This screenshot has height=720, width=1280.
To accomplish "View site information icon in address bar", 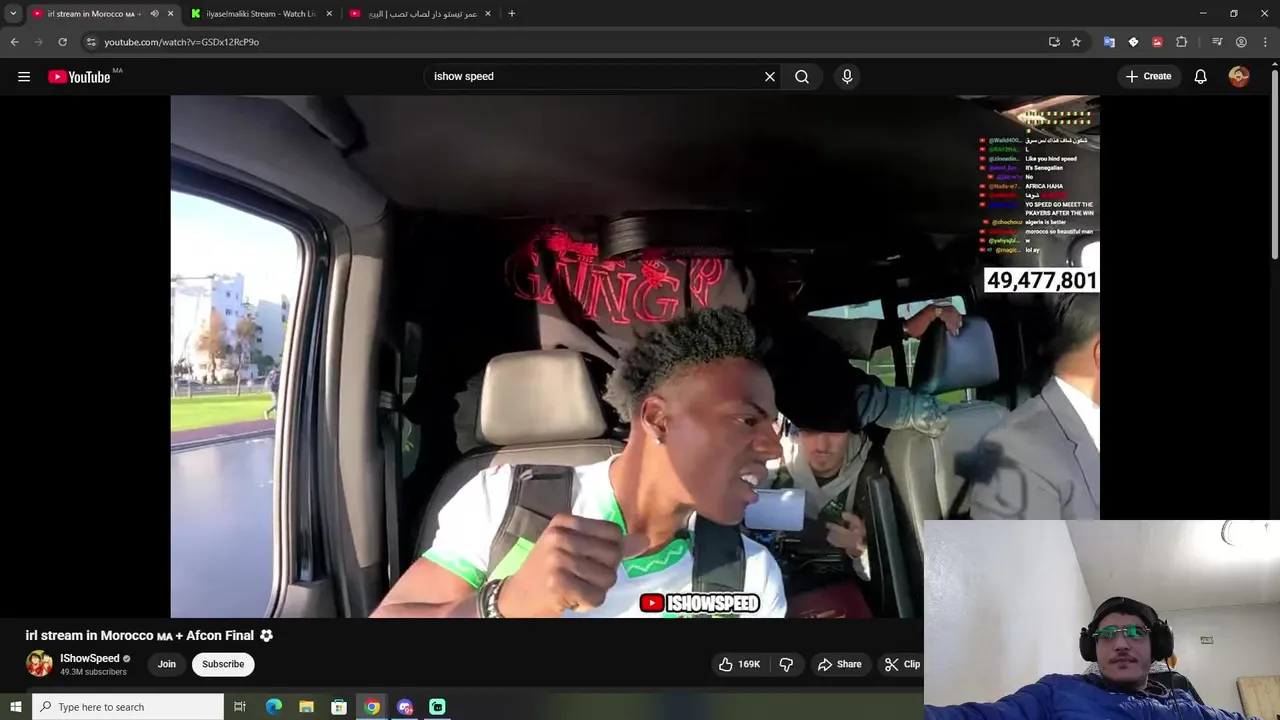I will click(91, 42).
